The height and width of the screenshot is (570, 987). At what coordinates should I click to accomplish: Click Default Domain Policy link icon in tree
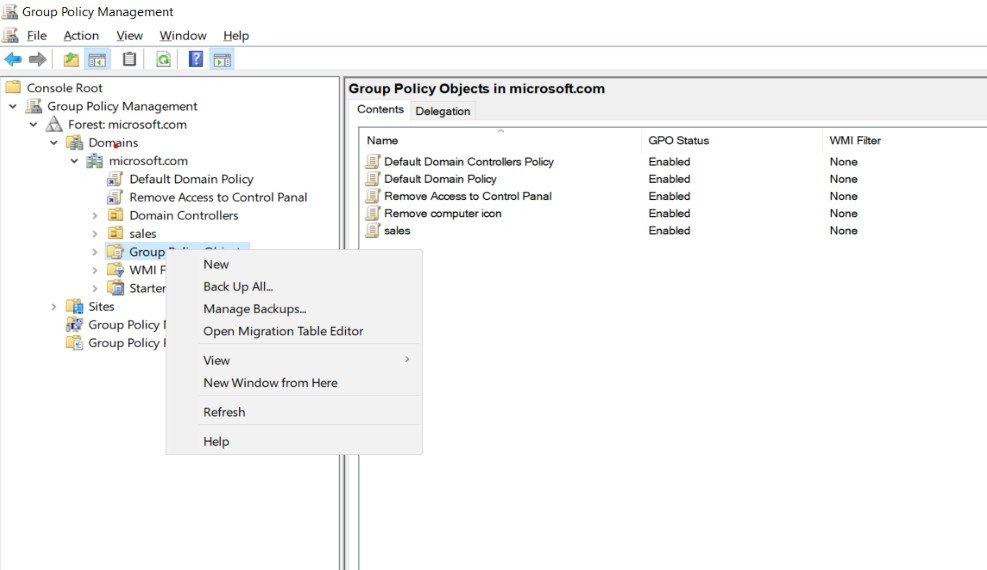pos(115,179)
